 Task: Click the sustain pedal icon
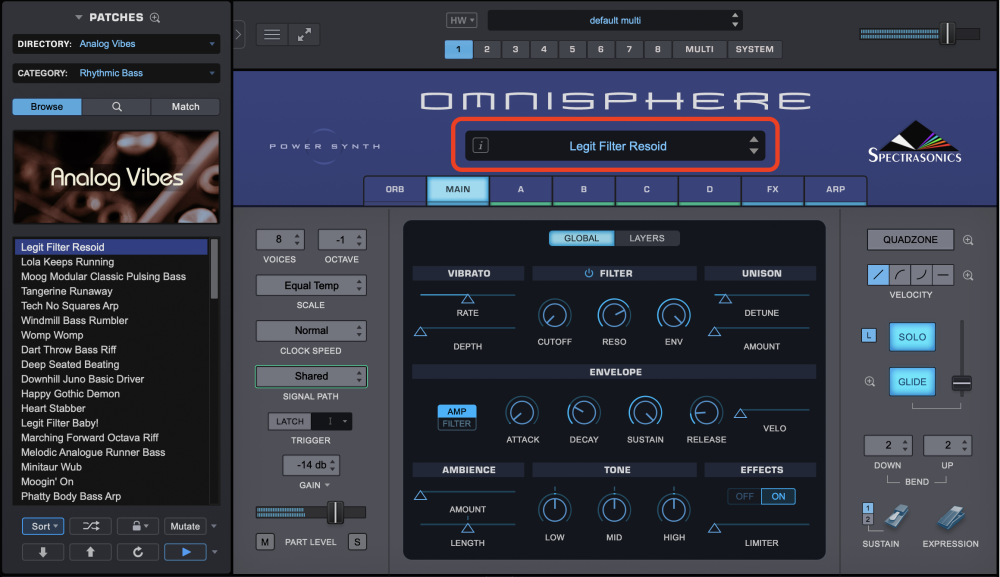(895, 517)
